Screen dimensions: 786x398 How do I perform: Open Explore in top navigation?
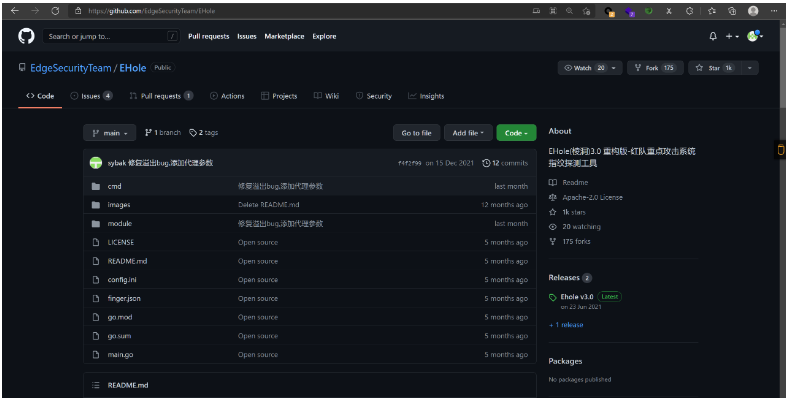point(324,36)
